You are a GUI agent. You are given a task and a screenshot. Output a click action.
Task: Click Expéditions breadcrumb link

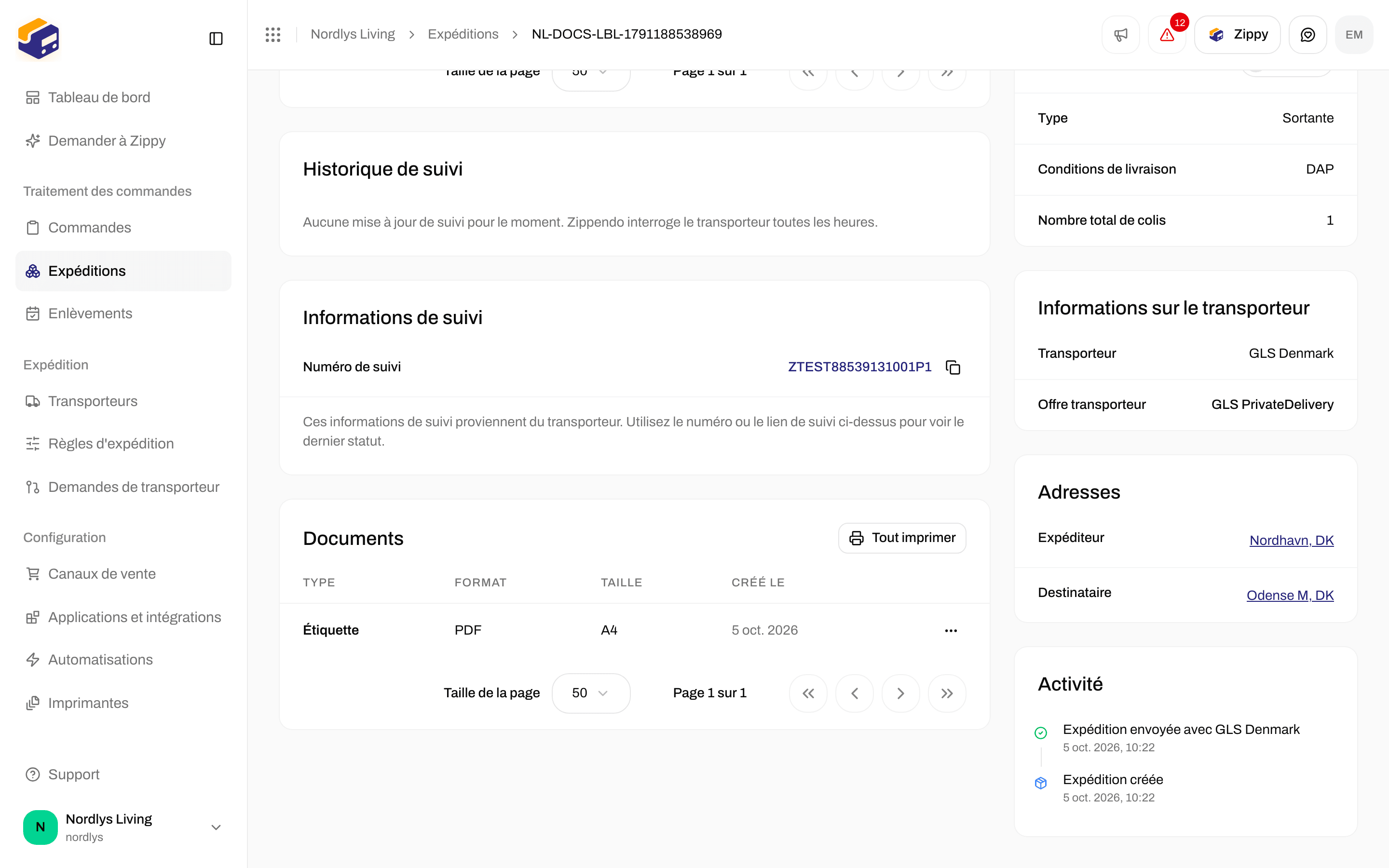click(x=463, y=34)
